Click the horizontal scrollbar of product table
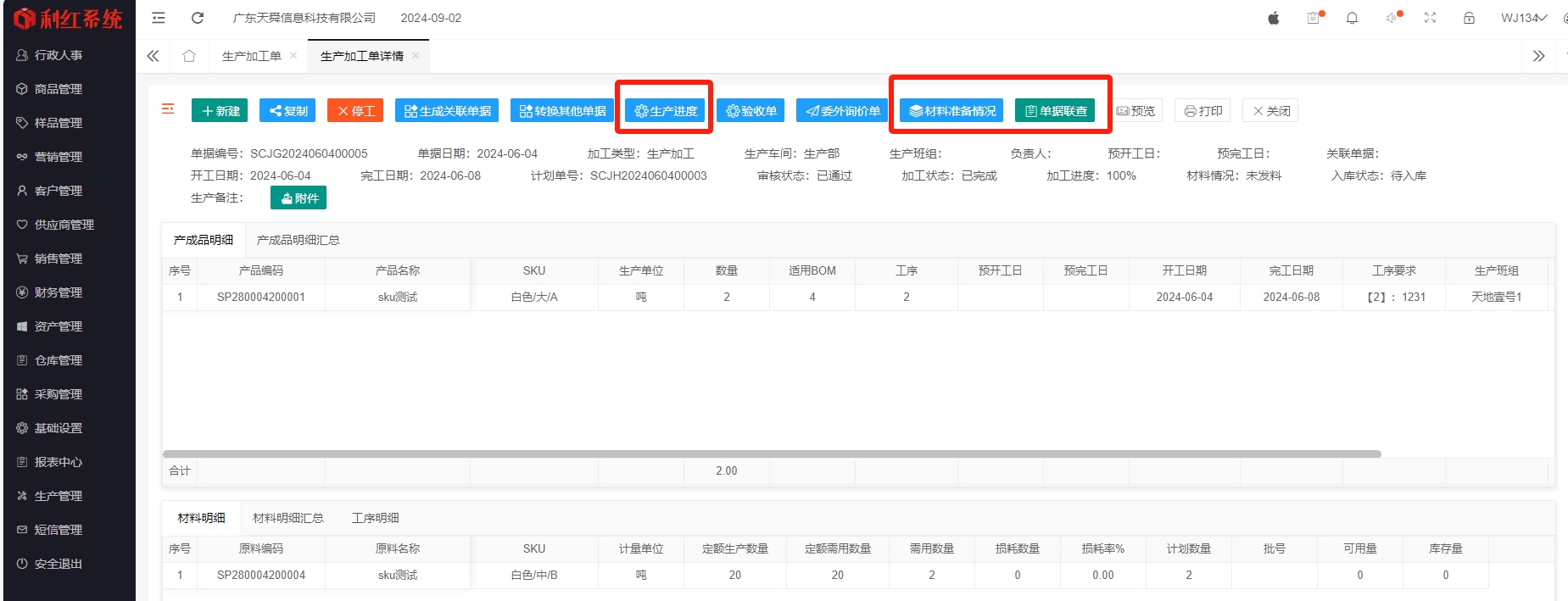 click(772, 454)
